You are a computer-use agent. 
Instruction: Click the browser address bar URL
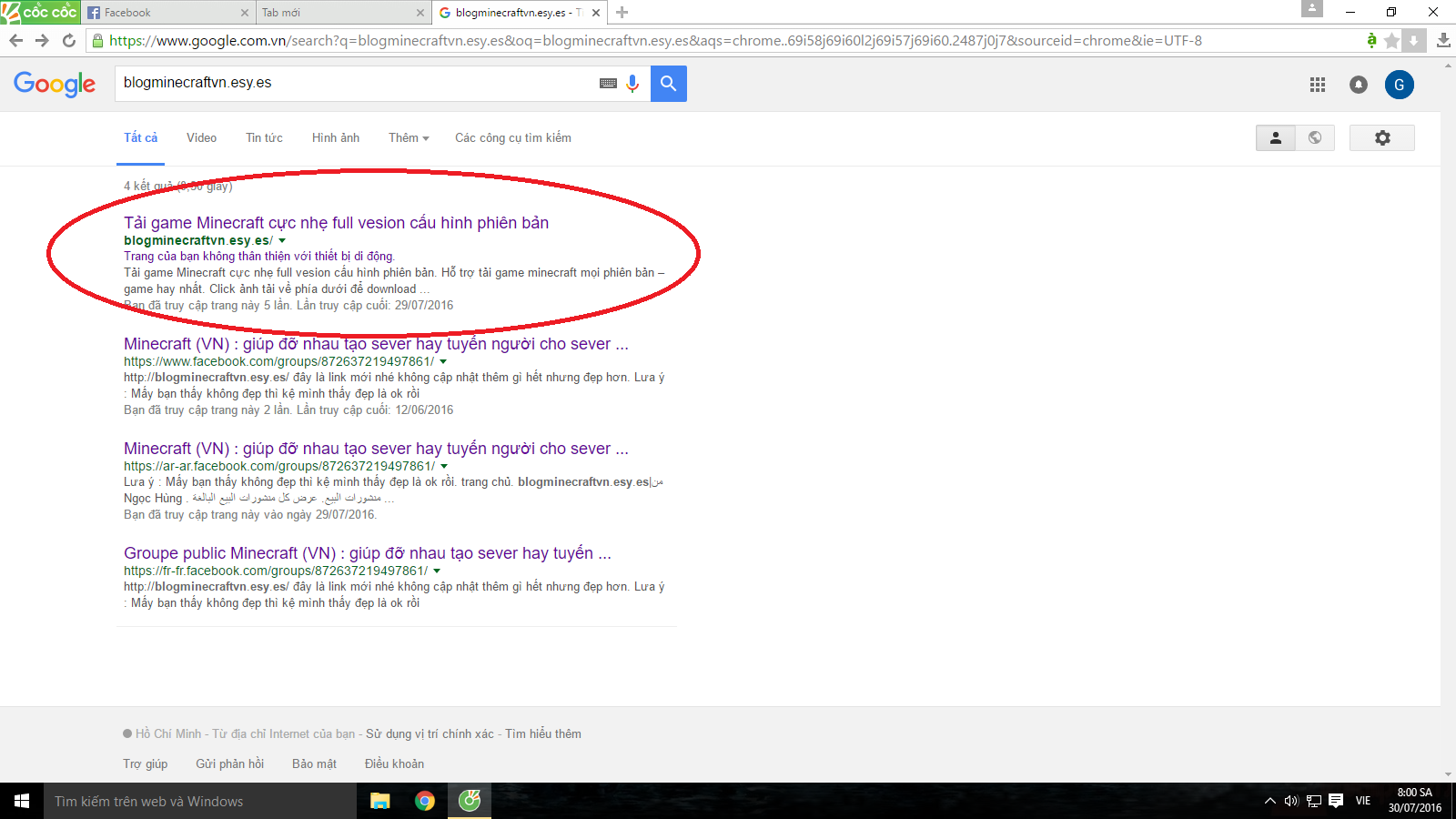click(655, 41)
